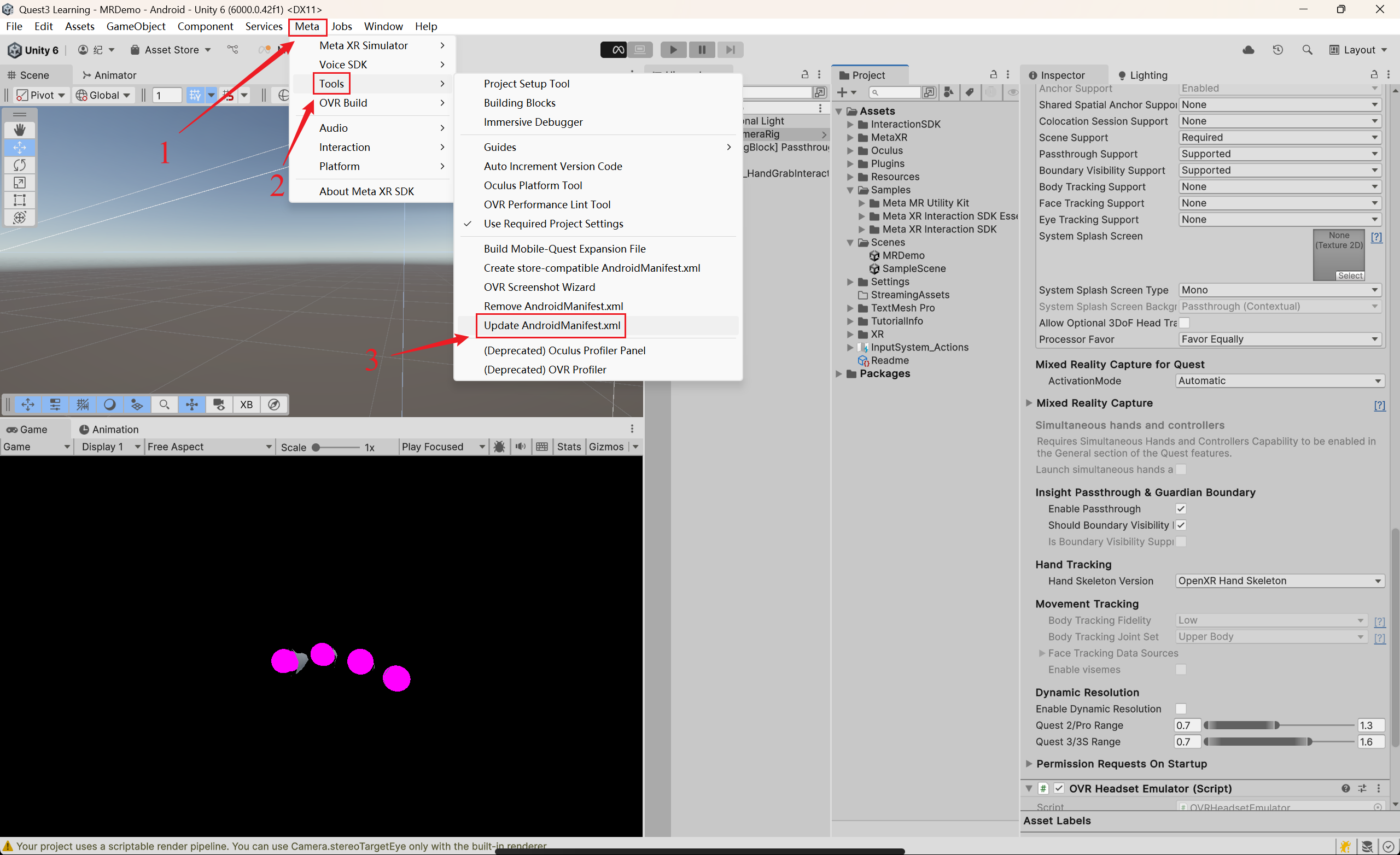
Task: Expand the Packages folder
Action: pyautogui.click(x=839, y=373)
